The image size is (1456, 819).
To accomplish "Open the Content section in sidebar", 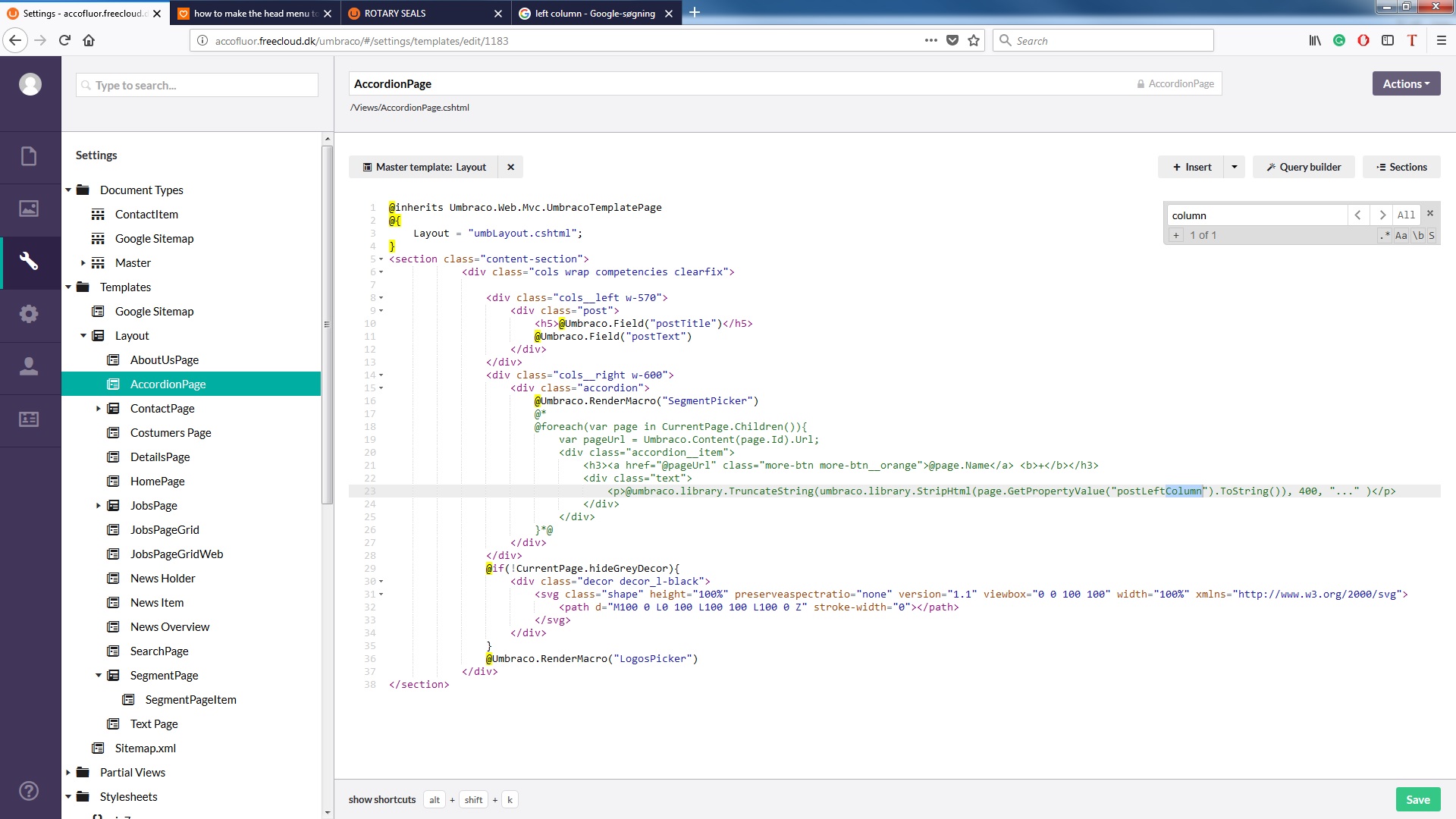I will pos(29,156).
